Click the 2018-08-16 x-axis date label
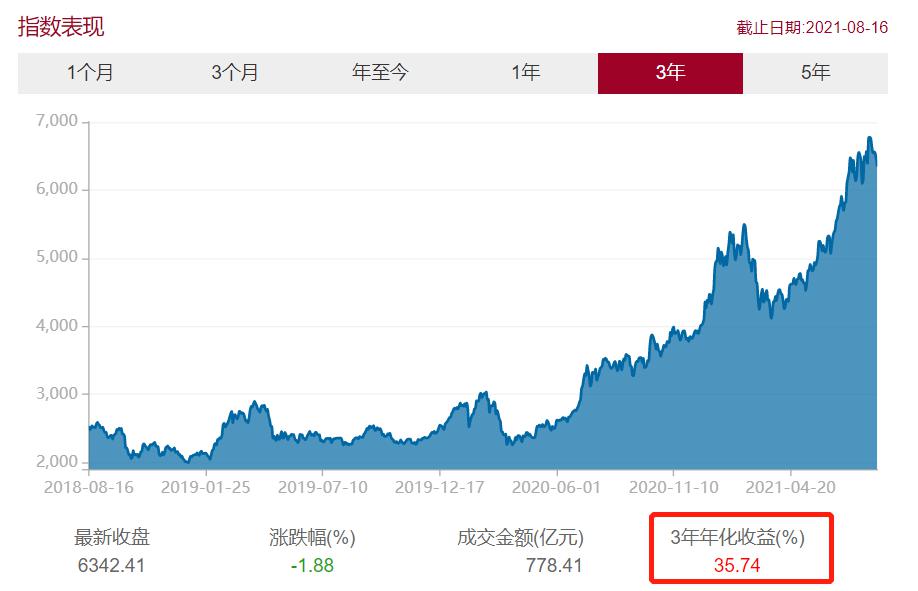The width and height of the screenshot is (918, 591). [x=90, y=487]
